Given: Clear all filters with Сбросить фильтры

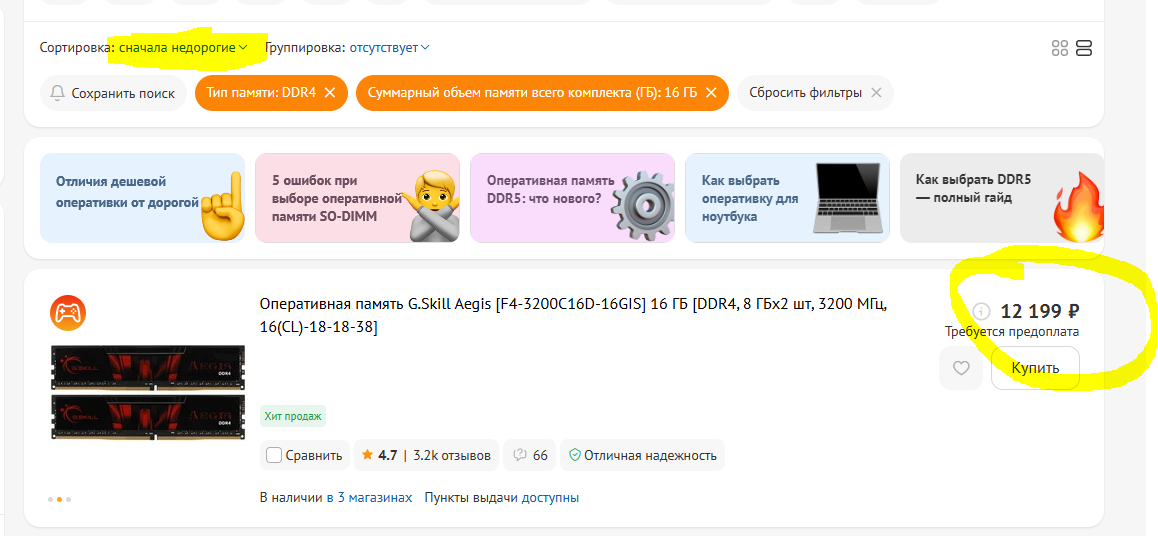Looking at the screenshot, I should click(815, 93).
